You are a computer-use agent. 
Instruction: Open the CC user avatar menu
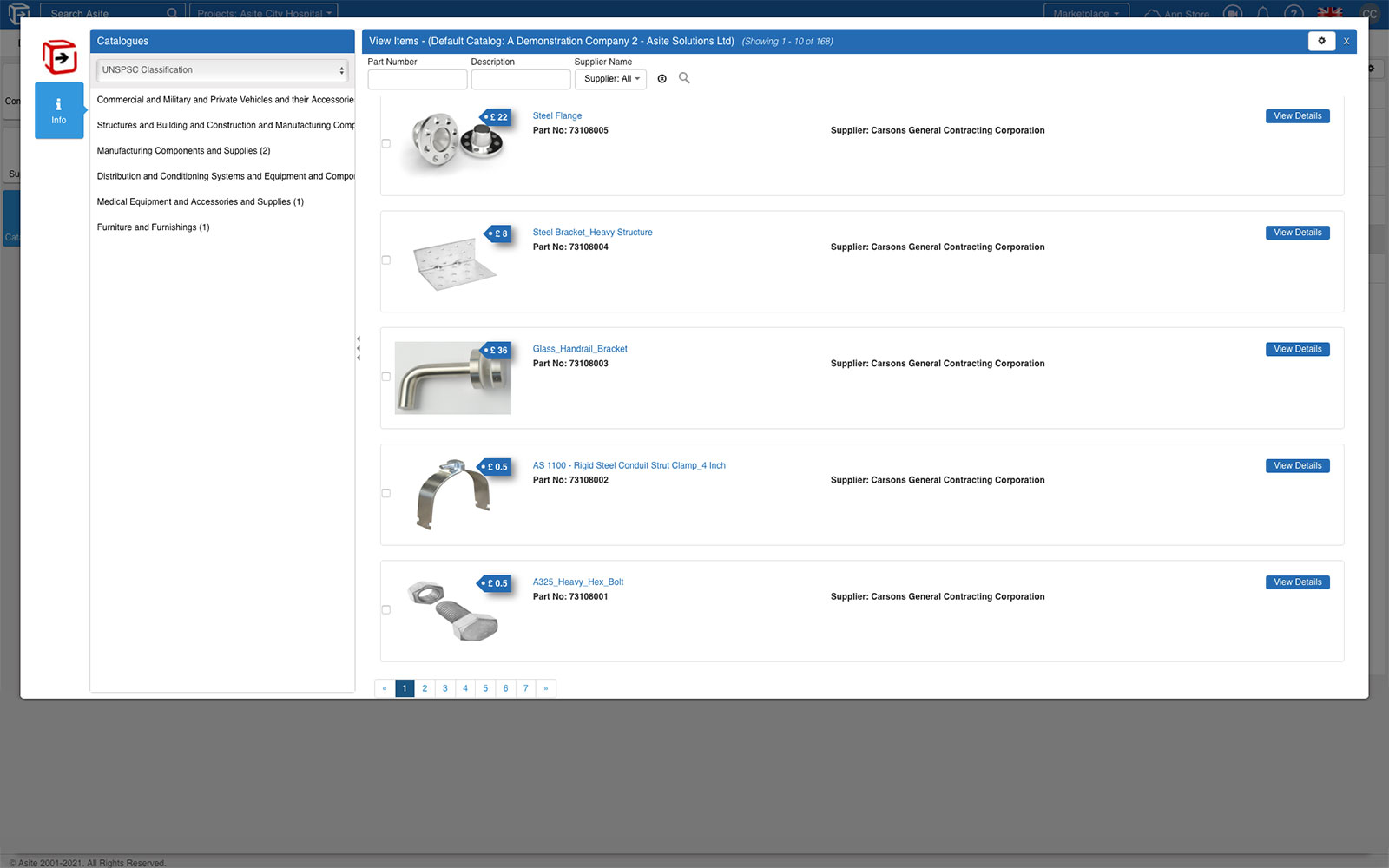(x=1370, y=13)
